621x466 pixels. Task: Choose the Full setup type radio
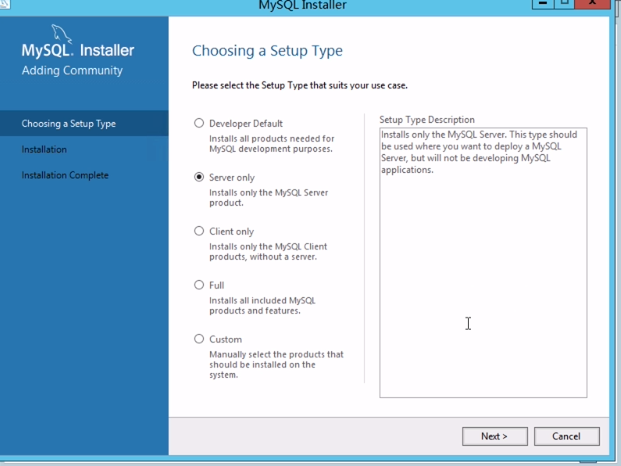(199, 285)
